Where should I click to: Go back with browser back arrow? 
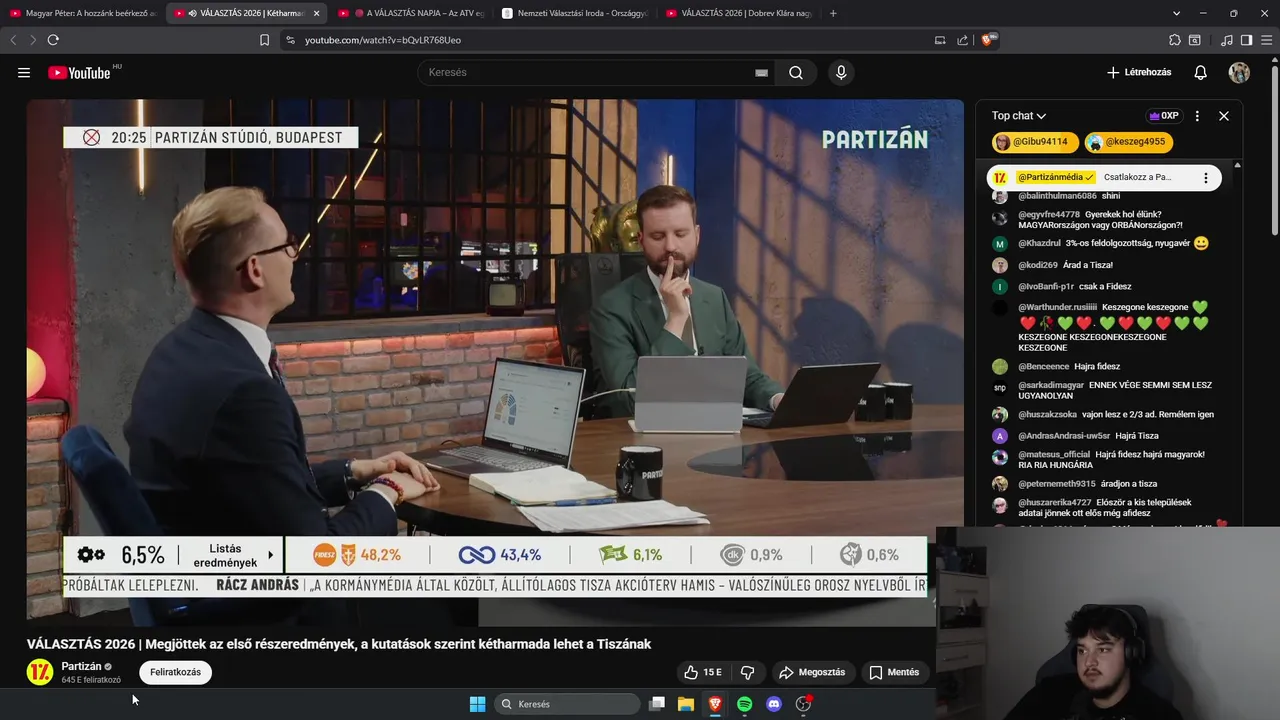coord(13,40)
